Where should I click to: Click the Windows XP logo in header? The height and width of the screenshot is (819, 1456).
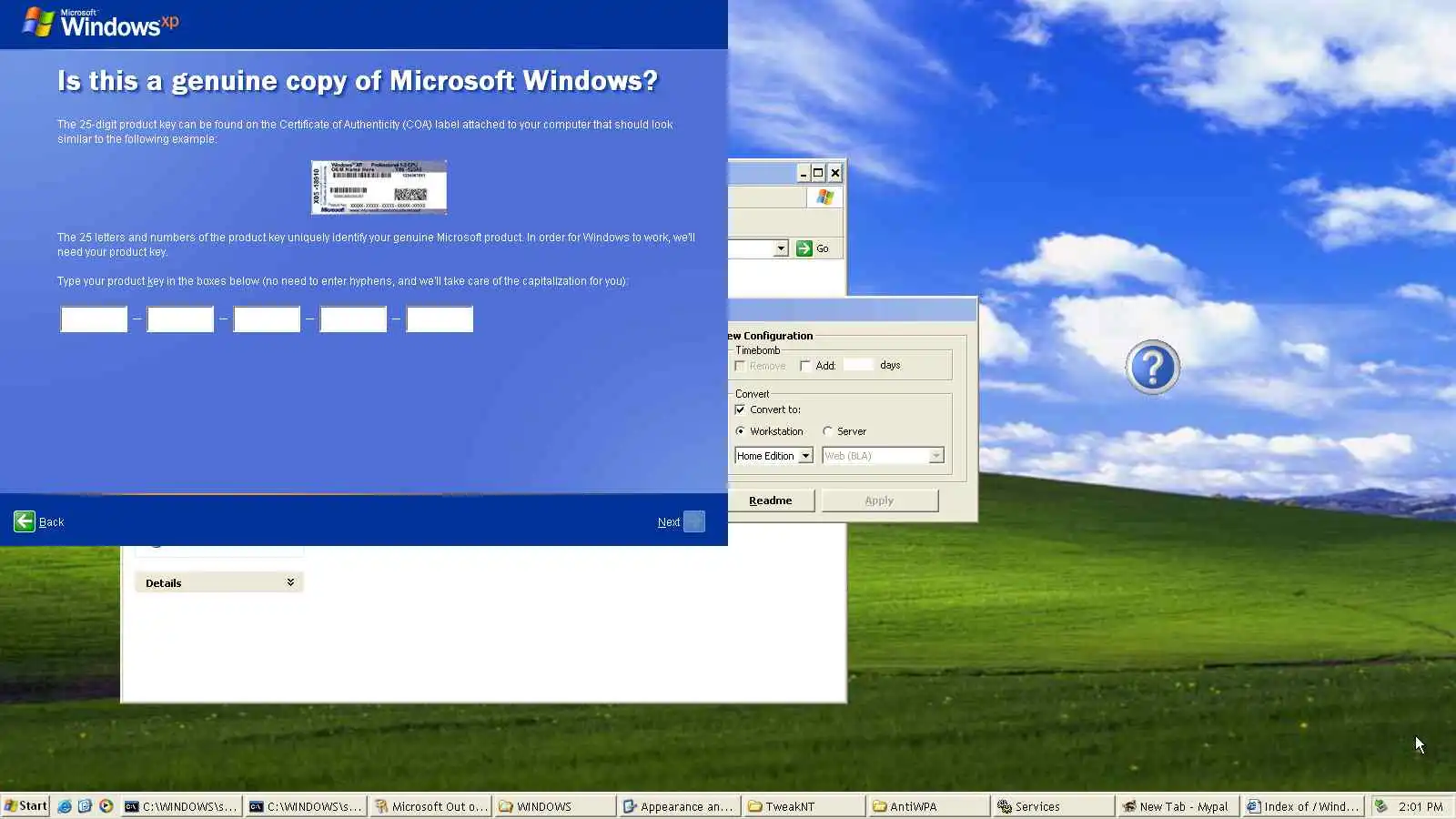point(101,23)
